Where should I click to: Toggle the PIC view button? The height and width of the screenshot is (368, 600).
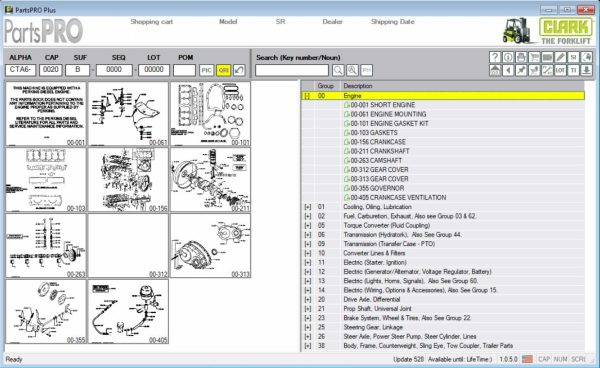pos(206,70)
